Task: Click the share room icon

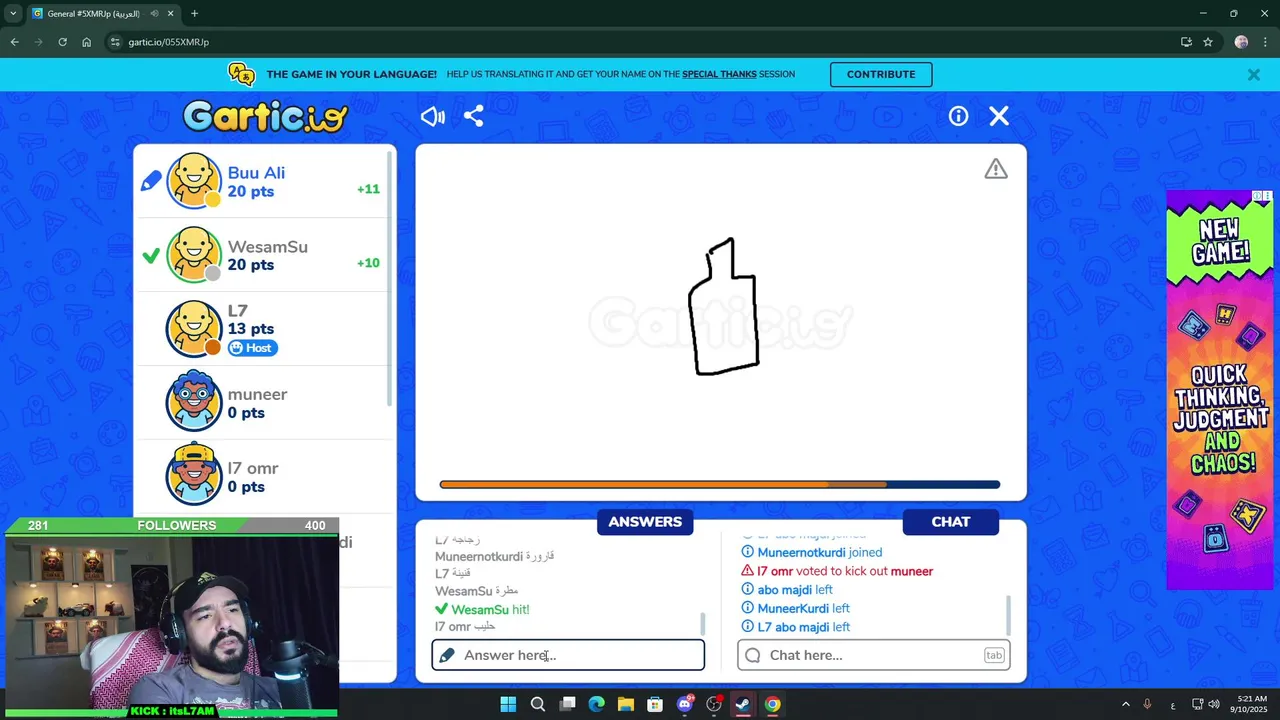Action: (474, 117)
